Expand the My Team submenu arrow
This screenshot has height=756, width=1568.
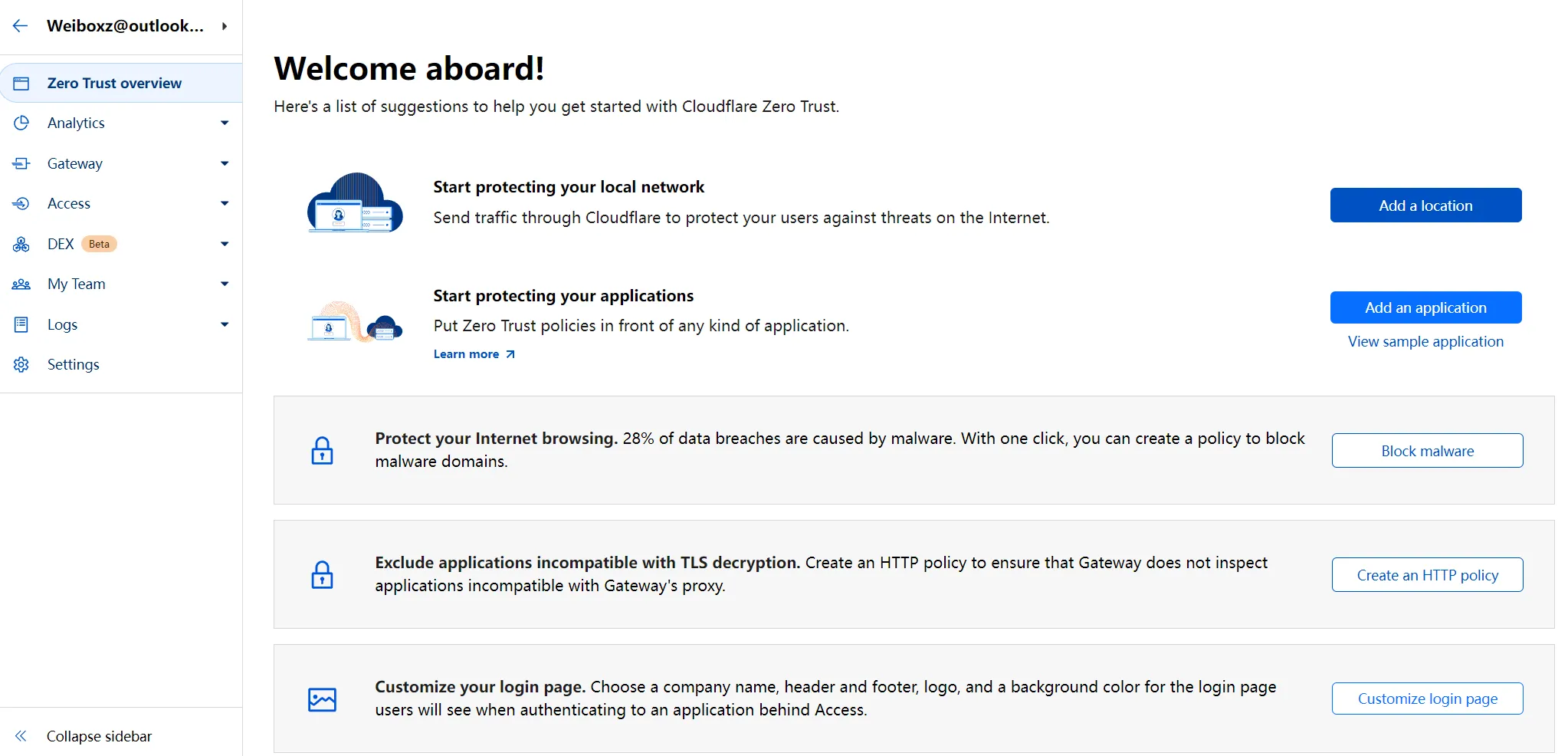point(225,284)
